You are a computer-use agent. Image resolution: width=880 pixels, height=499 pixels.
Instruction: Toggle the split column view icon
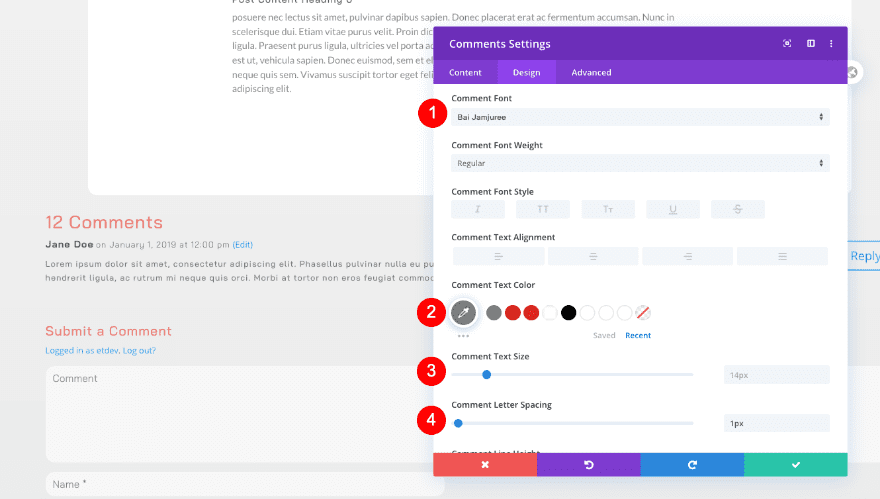[x=810, y=44]
